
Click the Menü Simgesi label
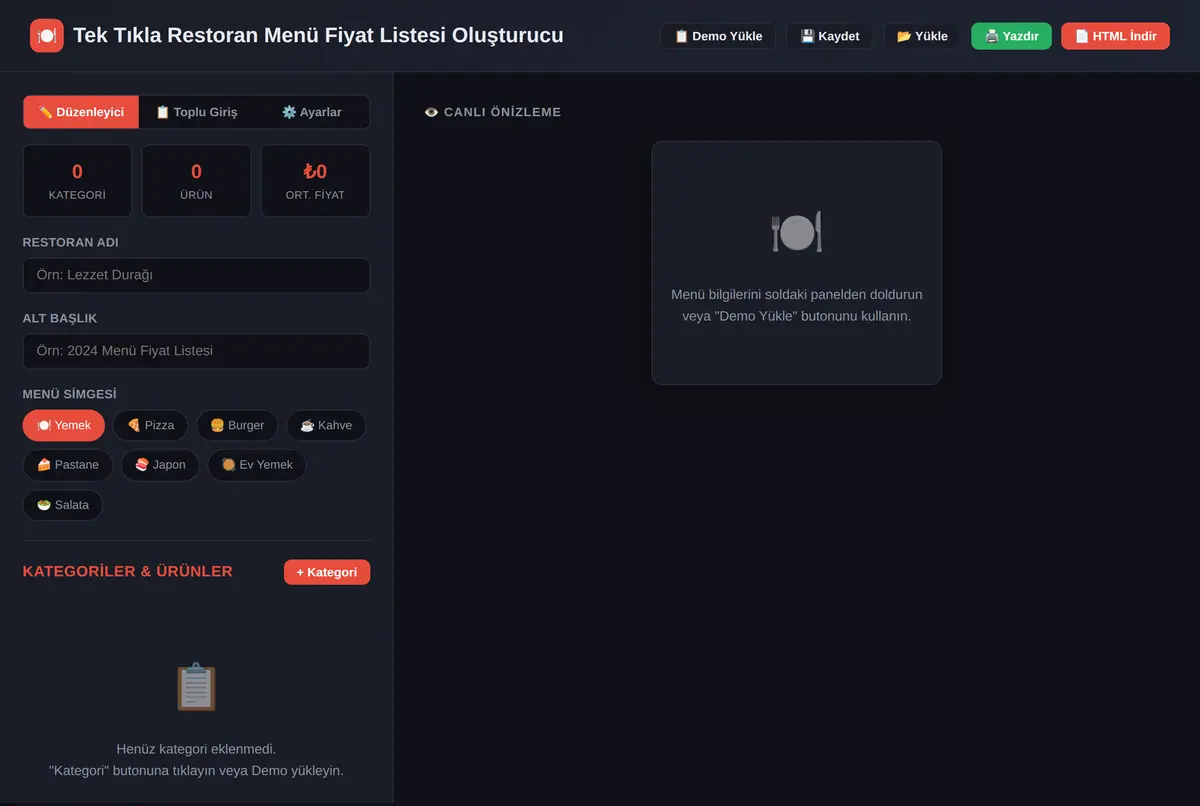[x=70, y=394]
